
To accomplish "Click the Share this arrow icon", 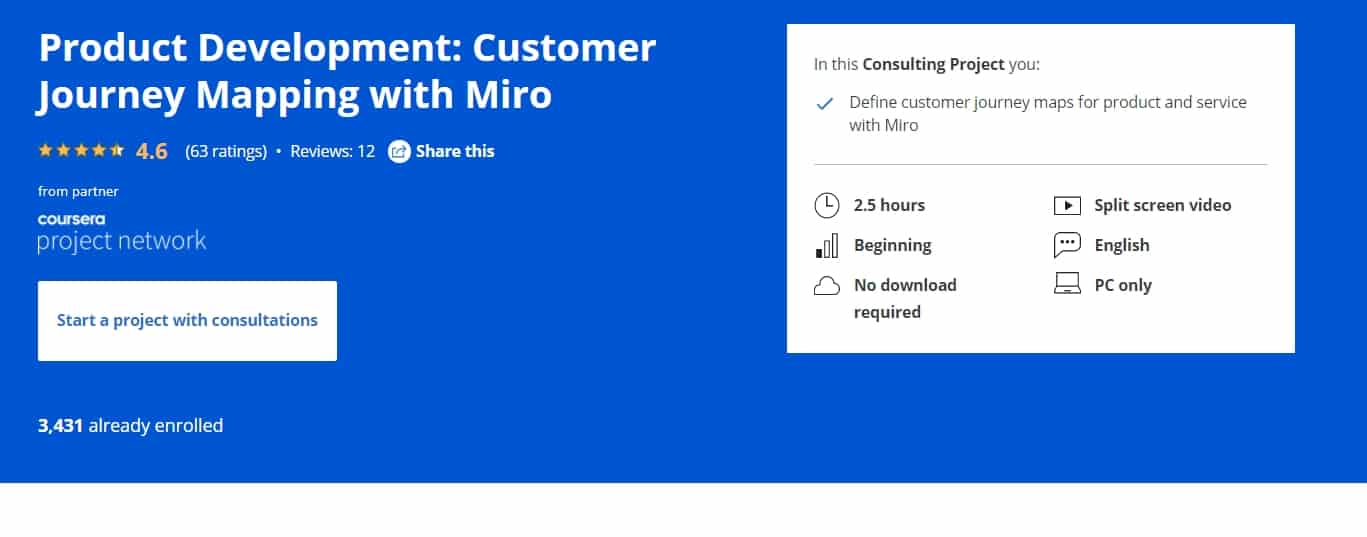I will point(399,152).
